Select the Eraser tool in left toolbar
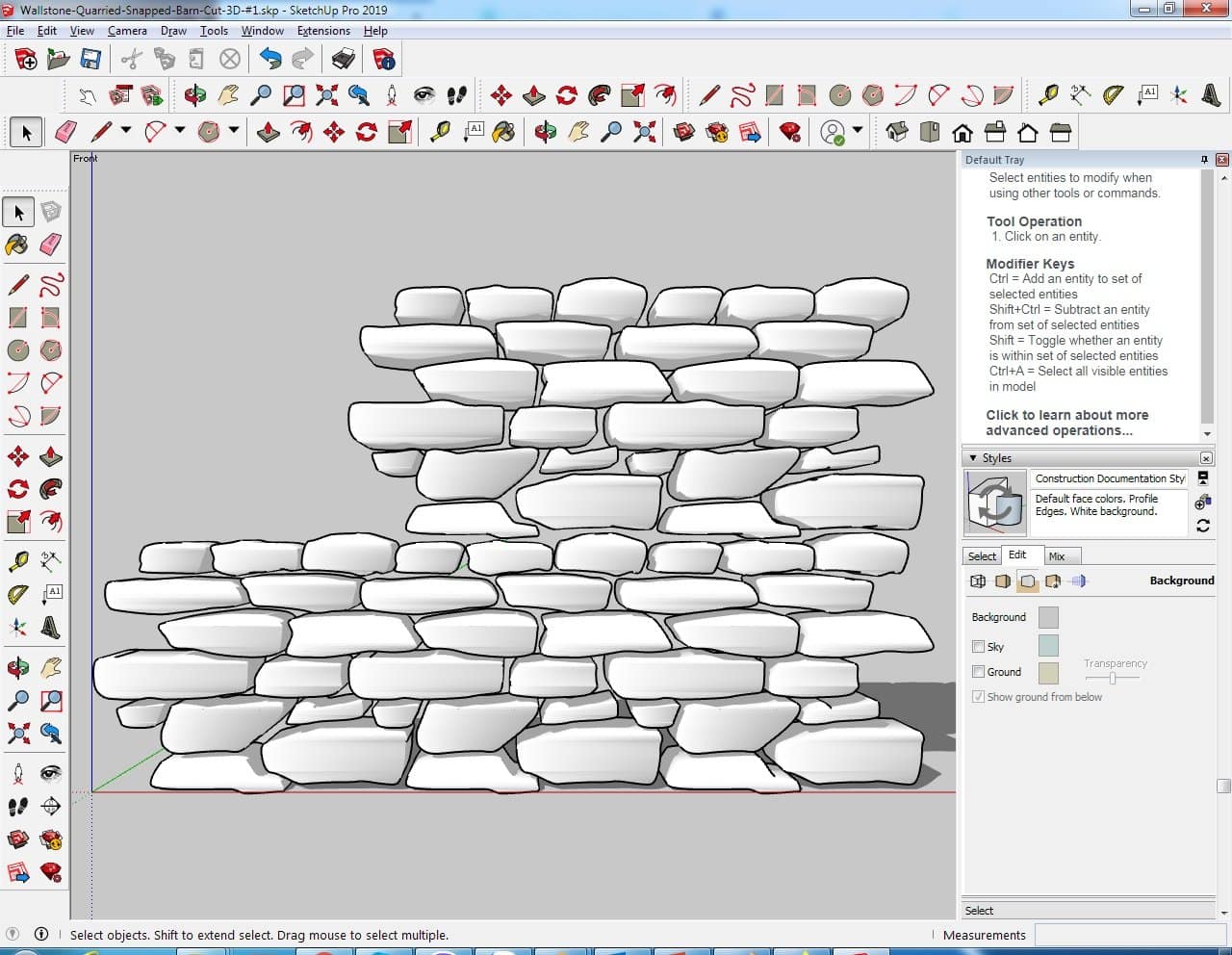1232x955 pixels. click(51, 245)
